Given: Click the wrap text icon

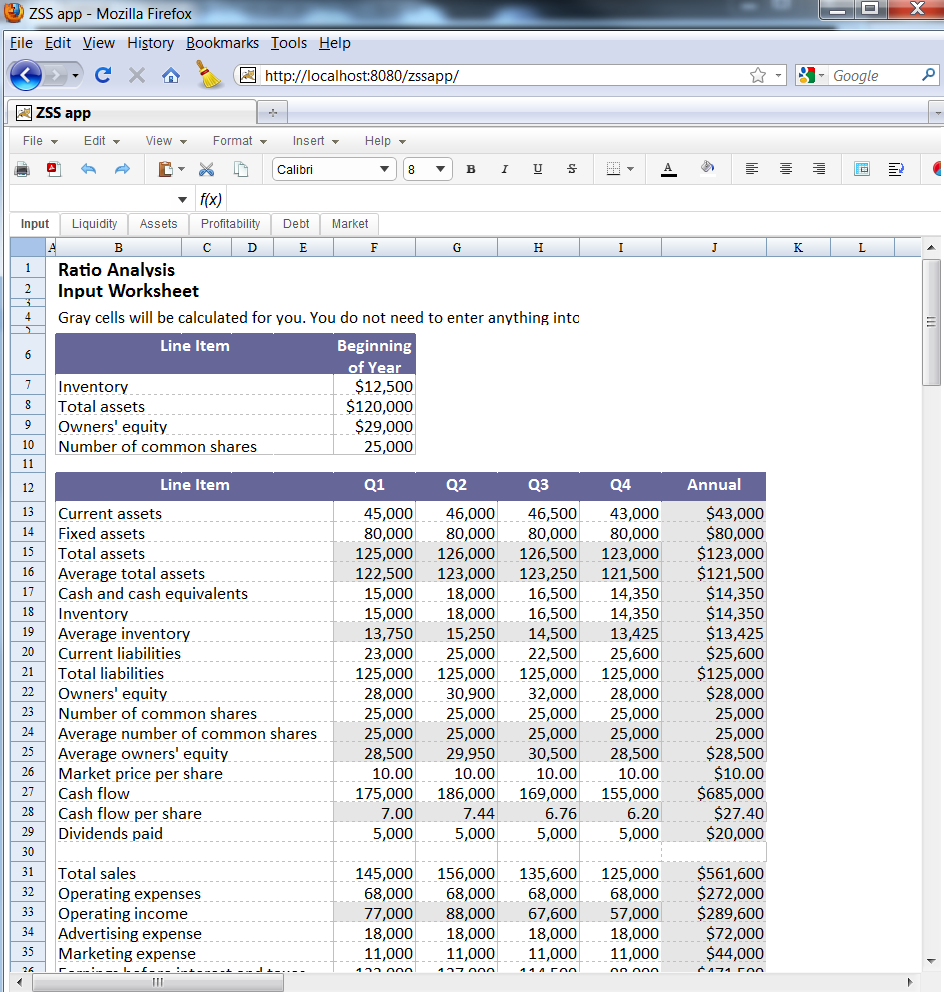Looking at the screenshot, I should [x=896, y=169].
